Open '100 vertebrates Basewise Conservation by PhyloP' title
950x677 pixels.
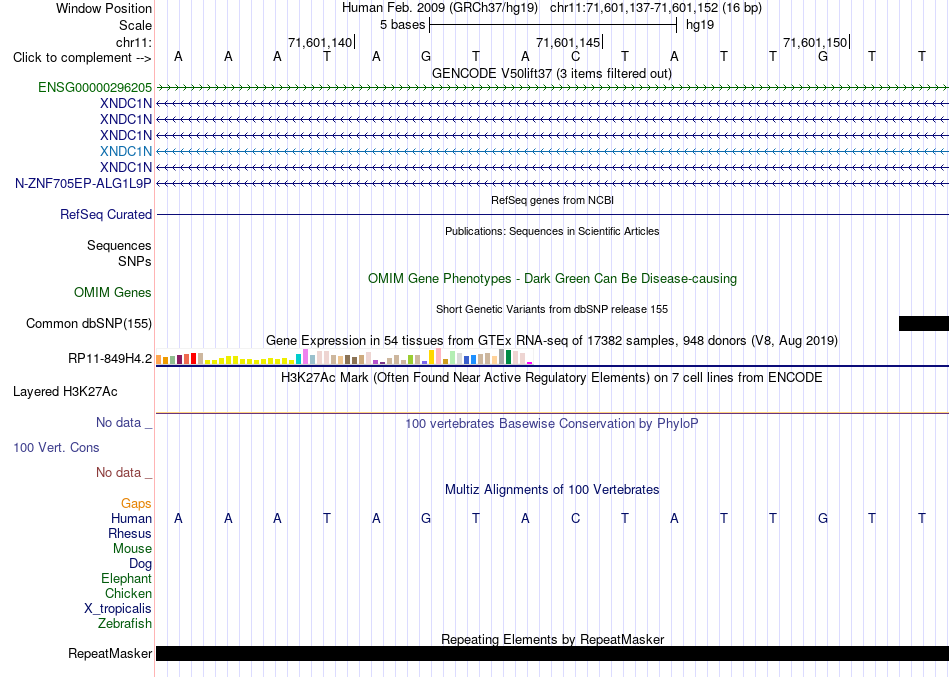(552, 424)
